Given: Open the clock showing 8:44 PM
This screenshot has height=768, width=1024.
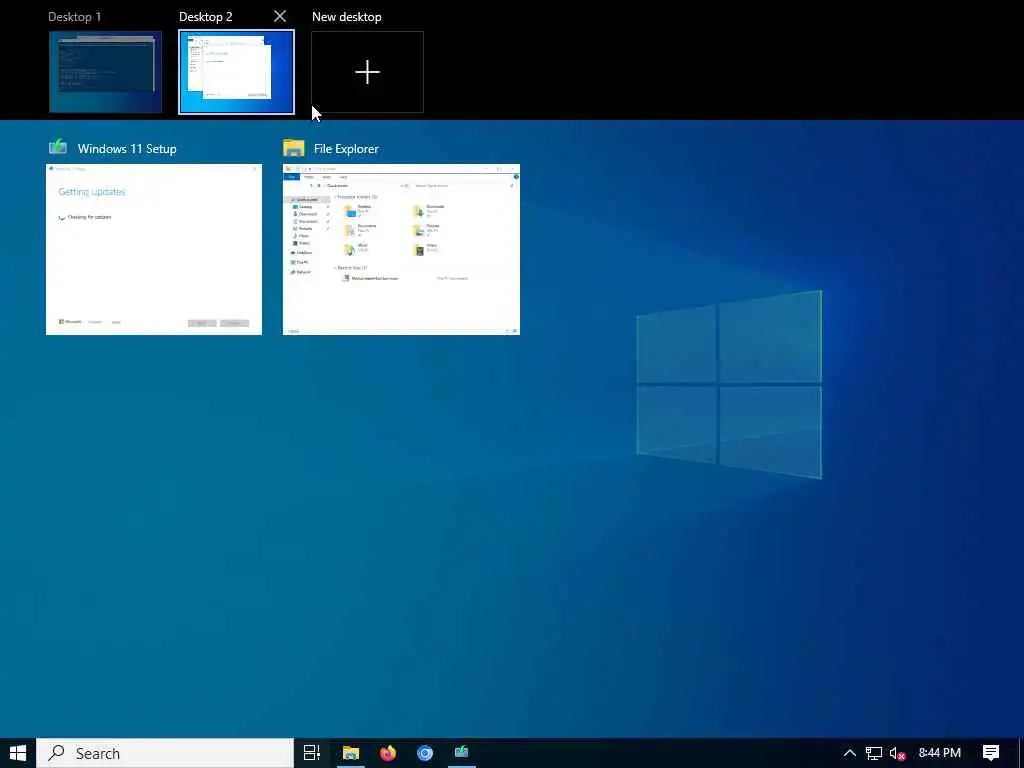Looking at the screenshot, I should coord(940,753).
